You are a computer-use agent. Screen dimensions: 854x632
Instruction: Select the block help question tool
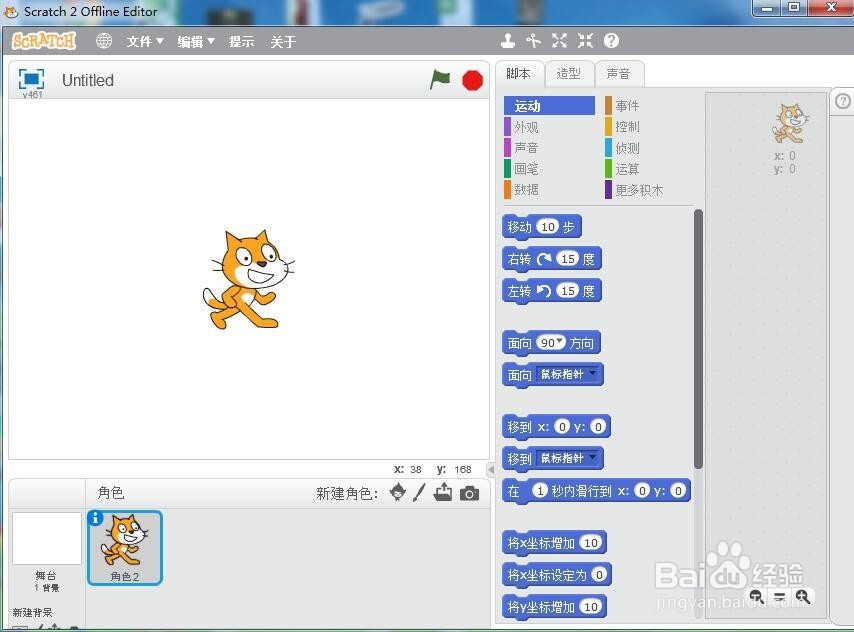tap(612, 40)
